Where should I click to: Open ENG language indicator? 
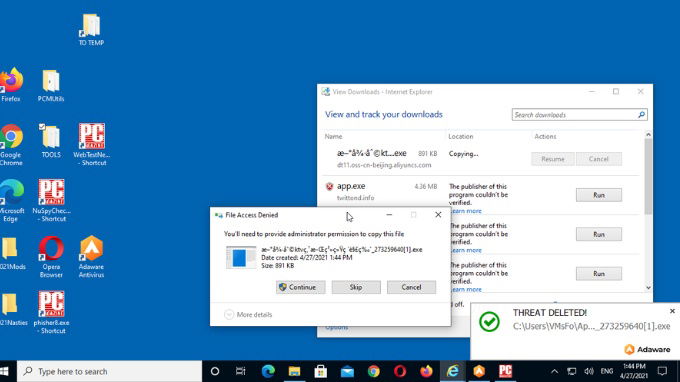pyautogui.click(x=607, y=371)
